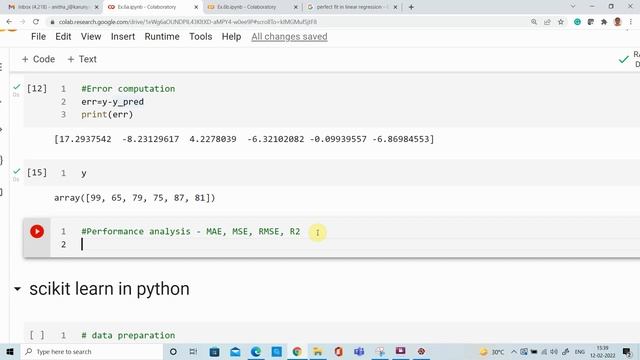Open the Tools menu
The height and width of the screenshot is (360, 640).
(200, 37)
